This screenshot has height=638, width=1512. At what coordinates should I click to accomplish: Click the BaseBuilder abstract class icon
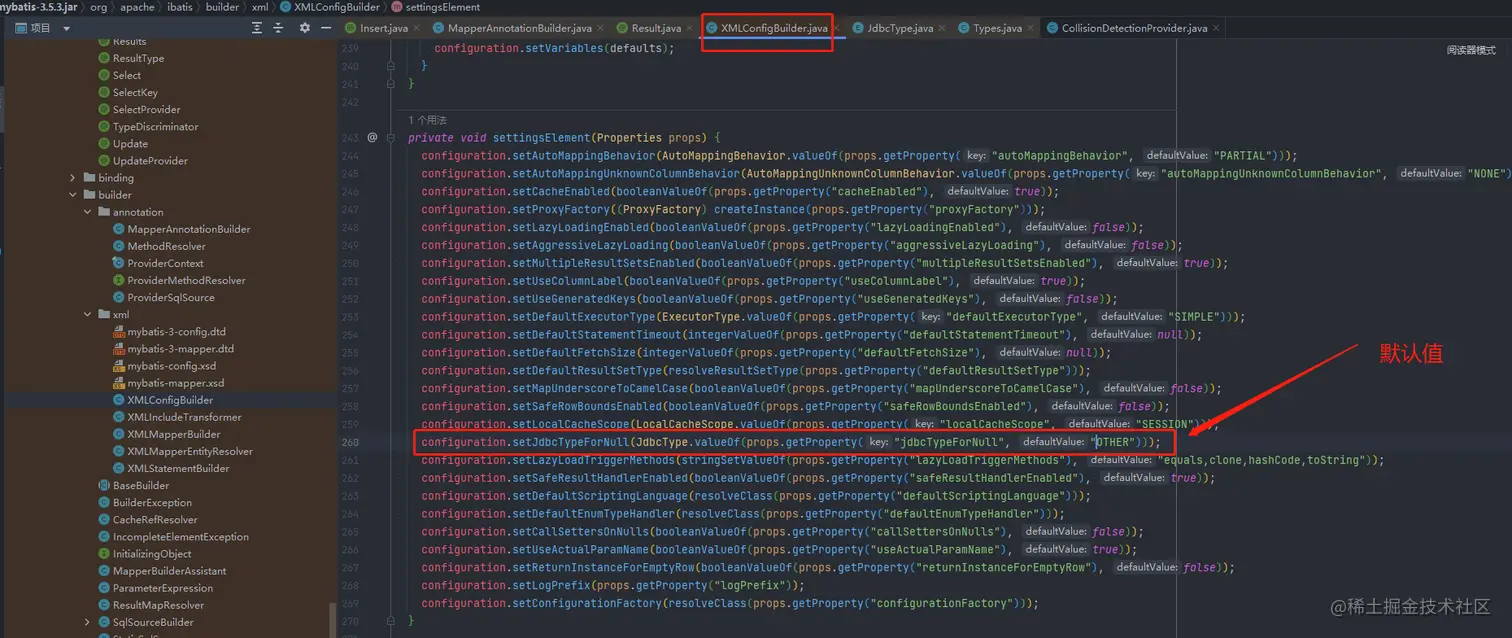[x=104, y=486]
